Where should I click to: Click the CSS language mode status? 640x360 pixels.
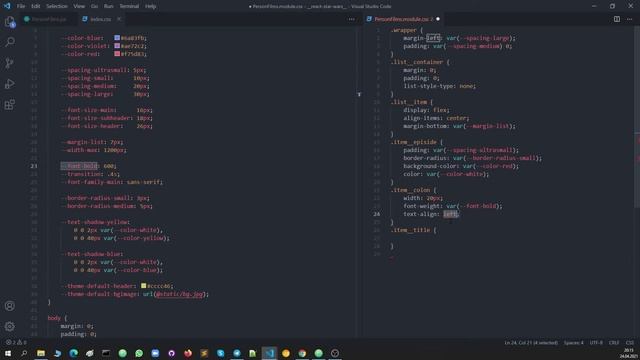click(x=629, y=343)
